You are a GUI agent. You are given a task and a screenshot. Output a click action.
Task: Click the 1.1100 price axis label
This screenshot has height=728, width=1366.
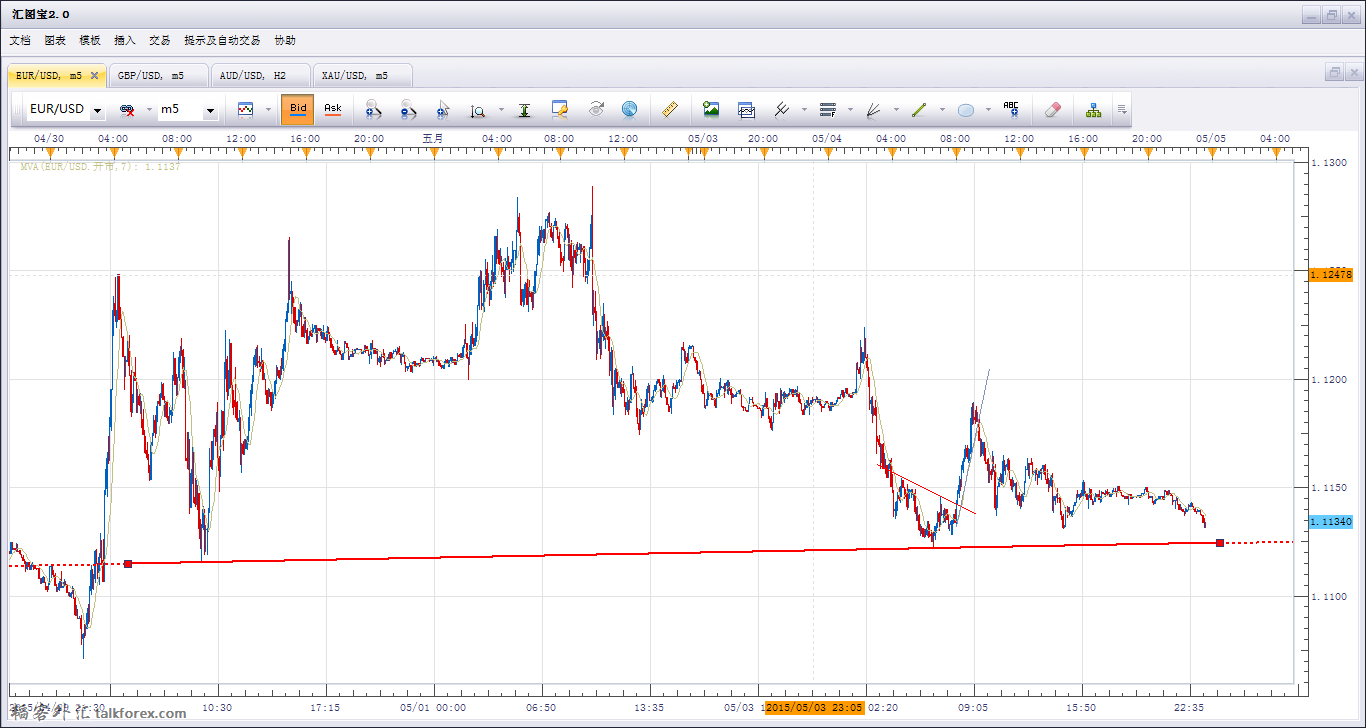pyautogui.click(x=1329, y=596)
